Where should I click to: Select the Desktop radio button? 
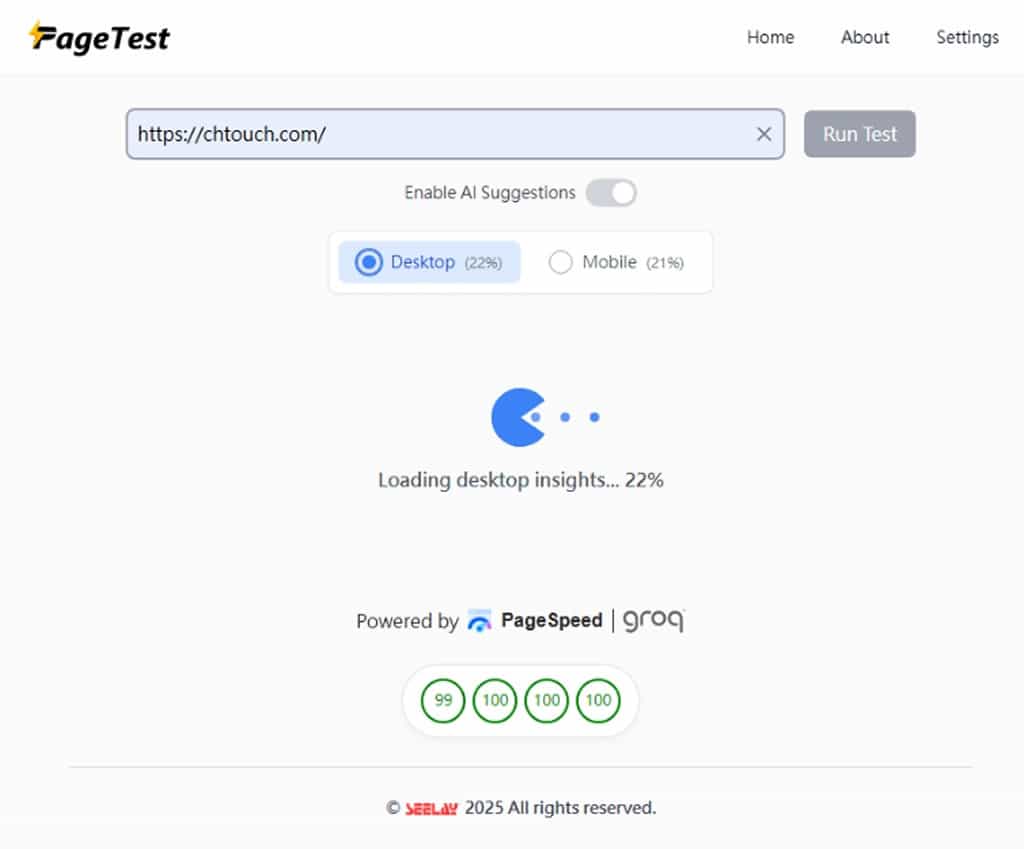pos(371,262)
